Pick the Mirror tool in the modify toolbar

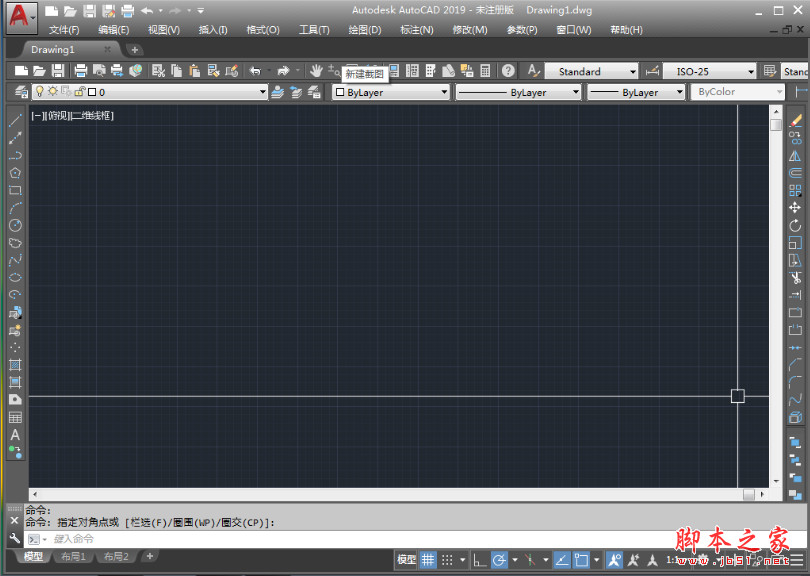click(795, 154)
